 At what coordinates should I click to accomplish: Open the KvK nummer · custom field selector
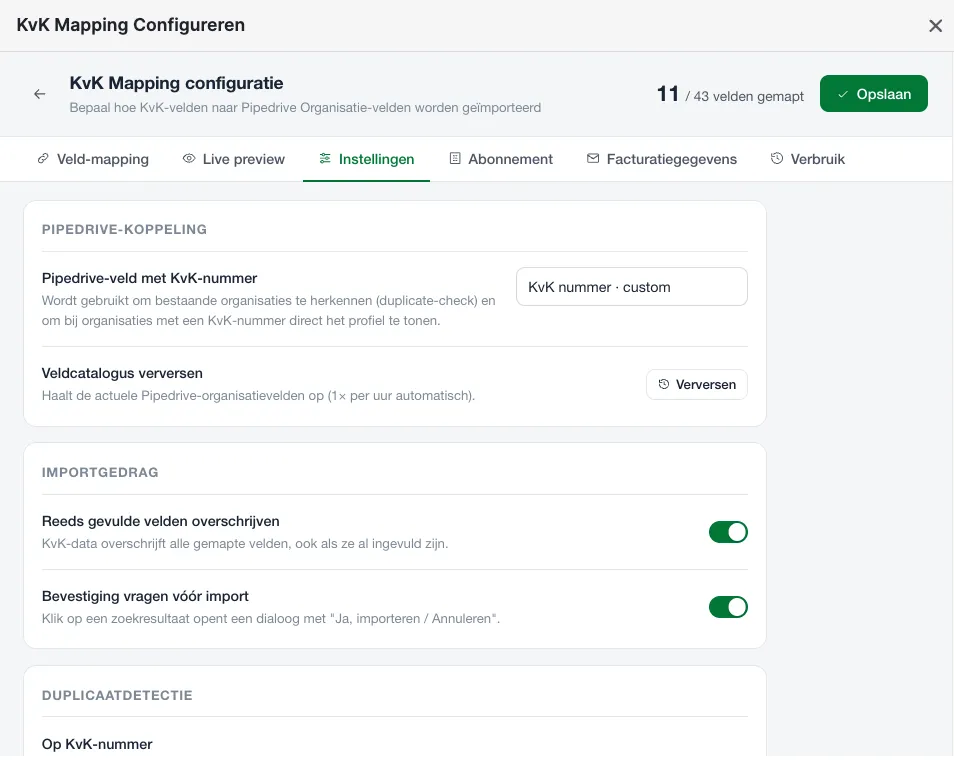(x=632, y=287)
